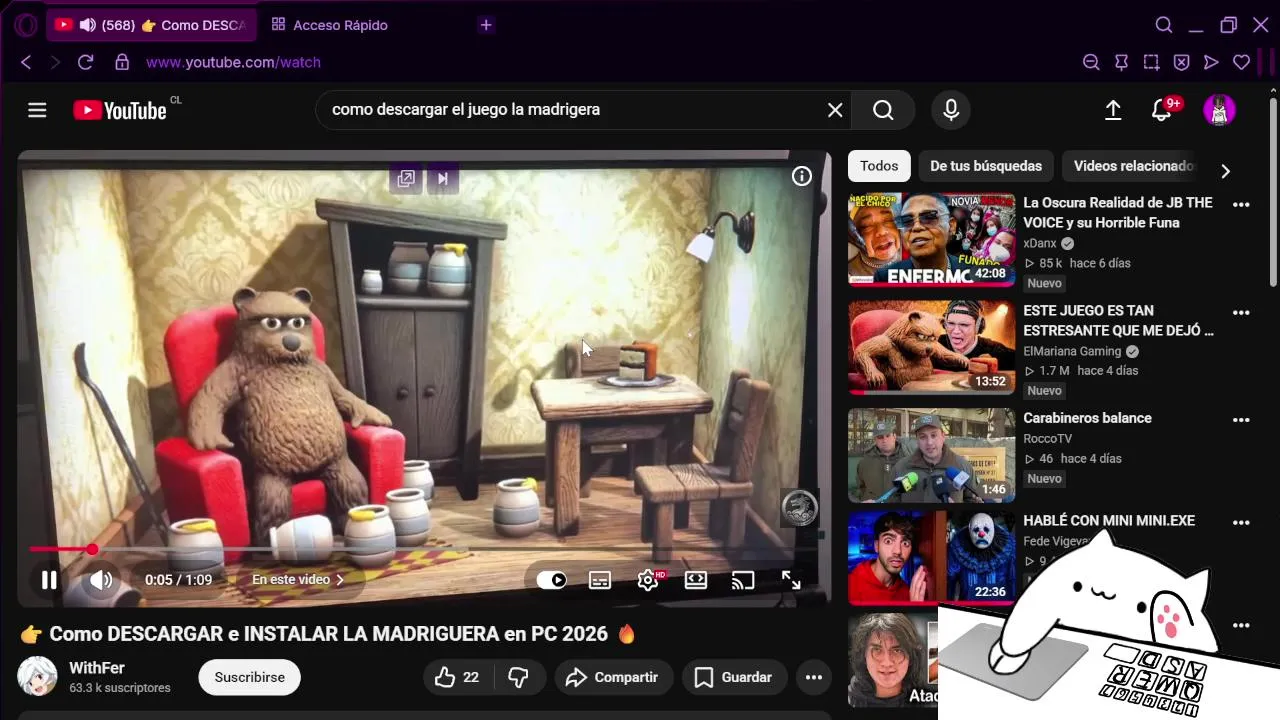
Task: Open the WithFer channel name link
Action: [97, 668]
